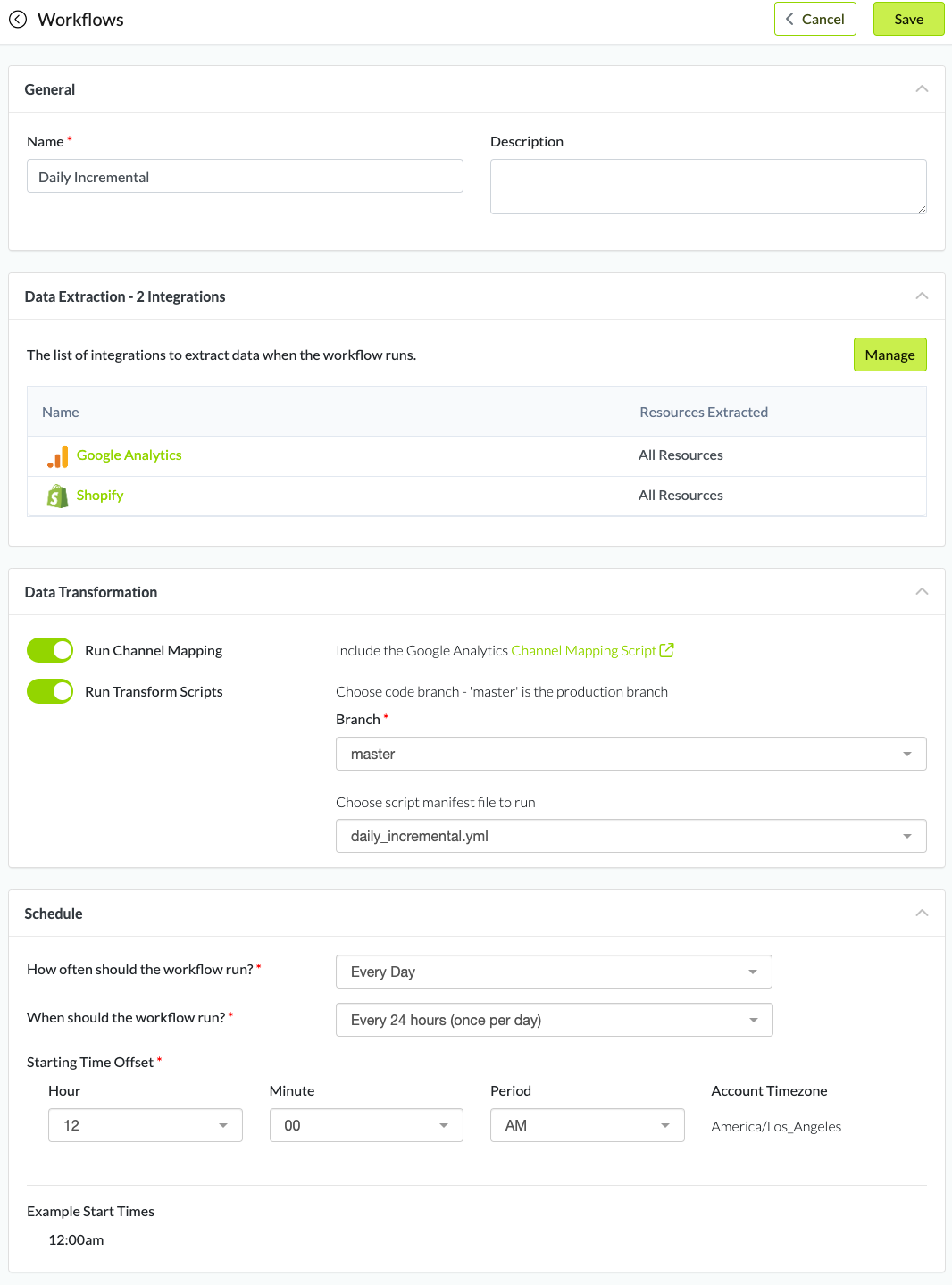This screenshot has height=1285, width=952.
Task: Collapse the Data Transformation section chevron
Action: (x=922, y=592)
